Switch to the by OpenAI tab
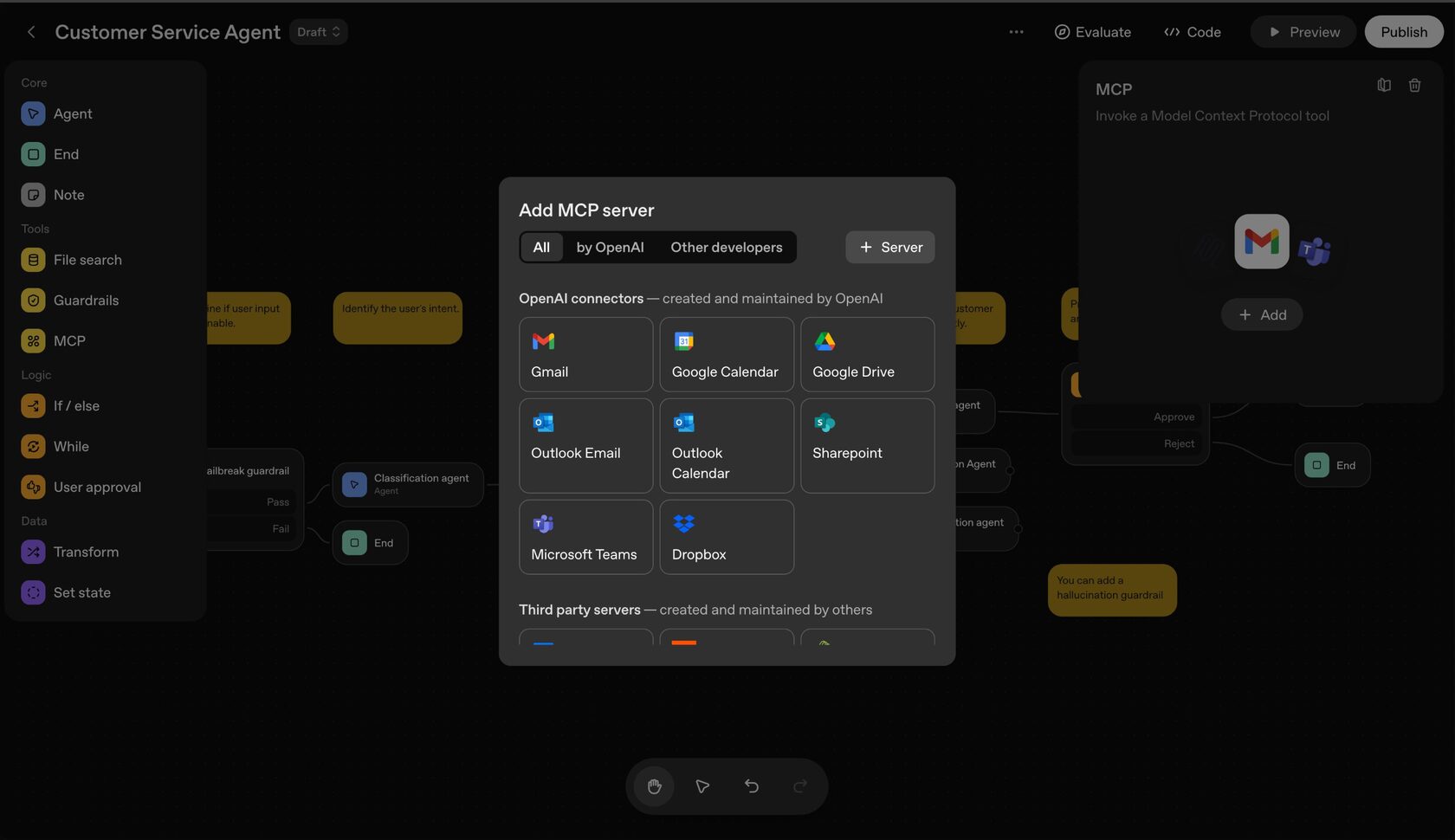Image resolution: width=1455 pixels, height=840 pixels. [x=610, y=248]
